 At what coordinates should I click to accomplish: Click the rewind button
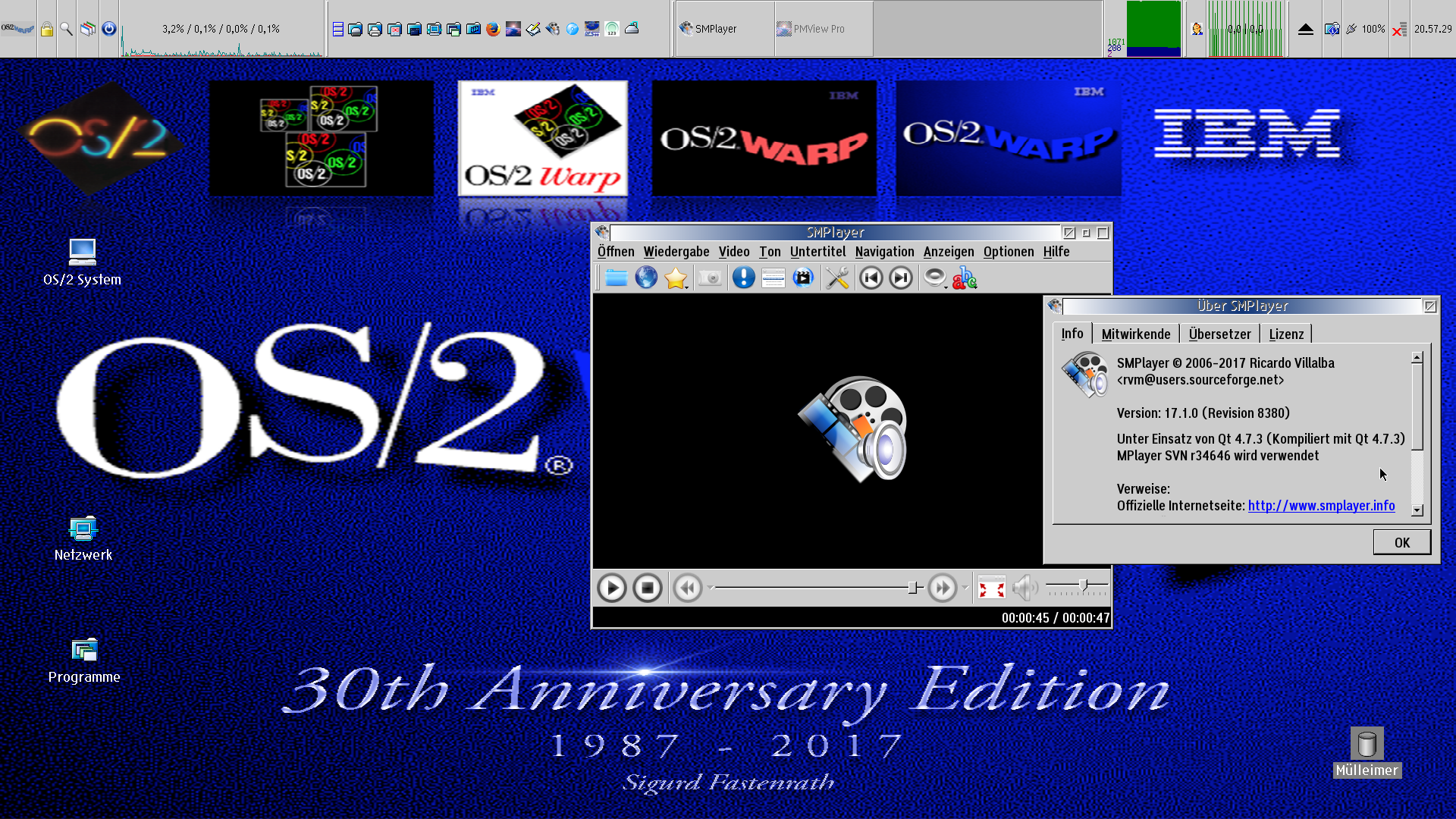pyautogui.click(x=688, y=588)
